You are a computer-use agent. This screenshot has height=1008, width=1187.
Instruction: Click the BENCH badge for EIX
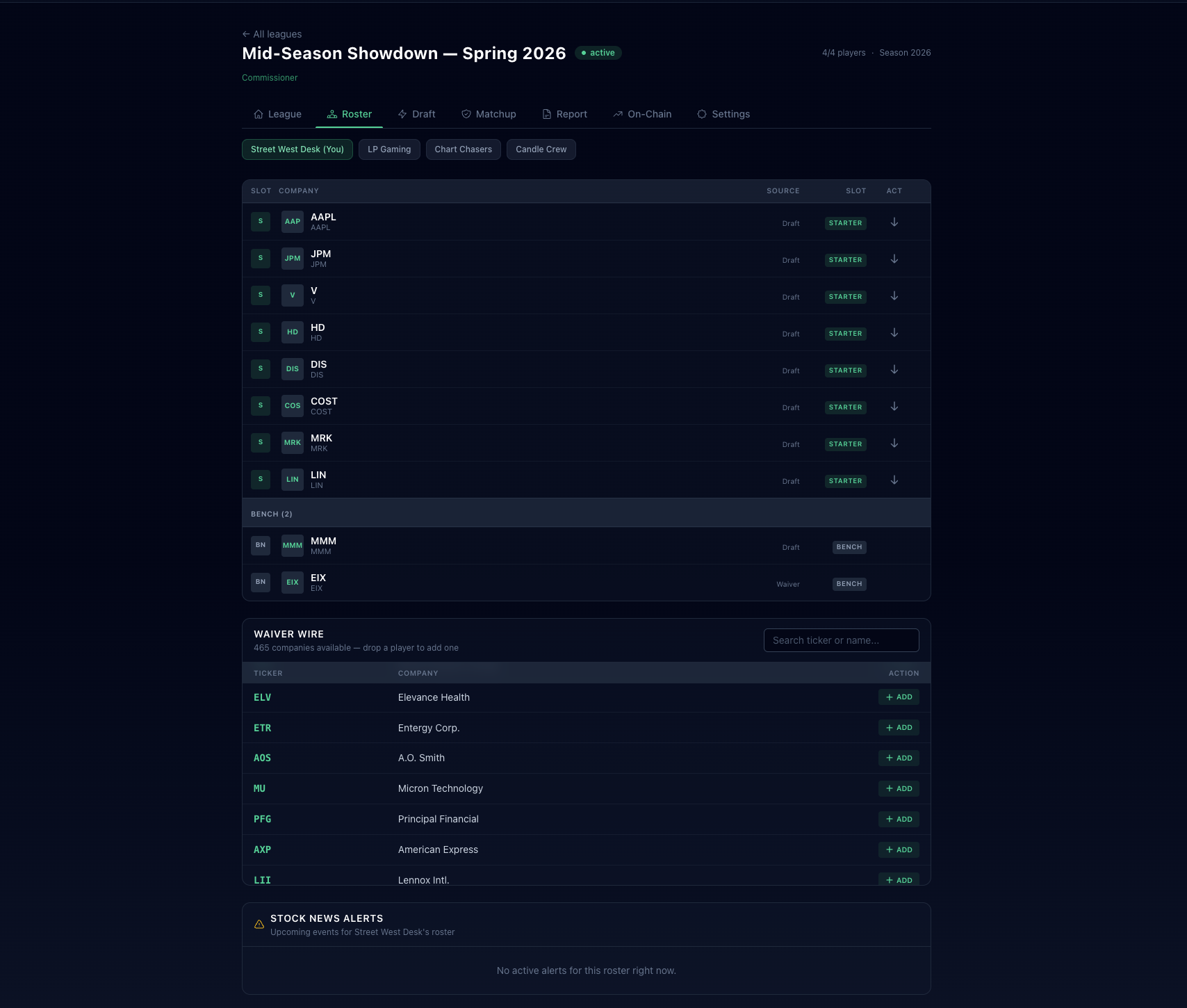tap(849, 584)
